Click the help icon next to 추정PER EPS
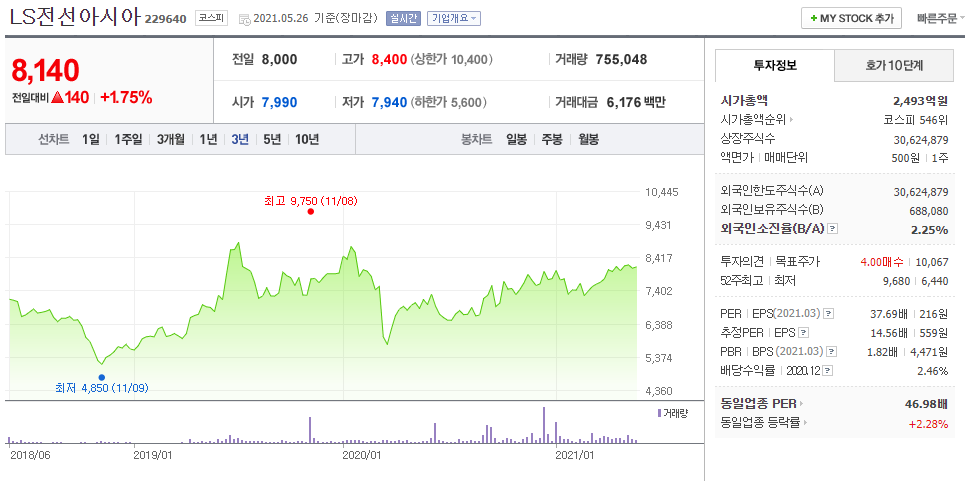This screenshot has width=973, height=481. (x=804, y=333)
